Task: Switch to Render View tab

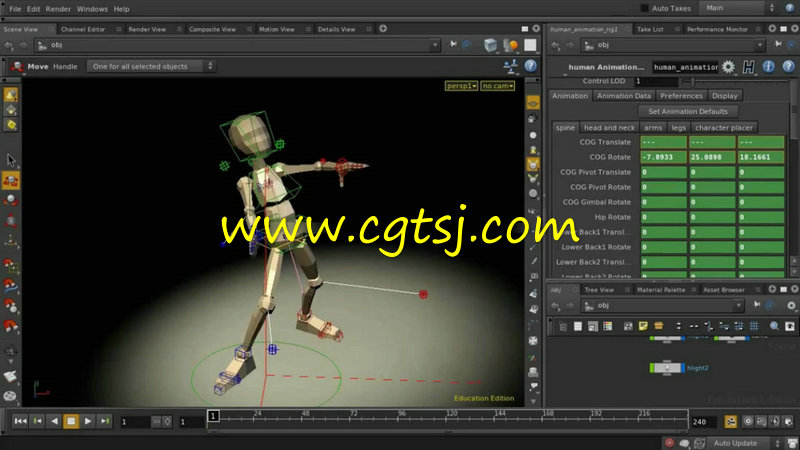Action: click(147, 29)
